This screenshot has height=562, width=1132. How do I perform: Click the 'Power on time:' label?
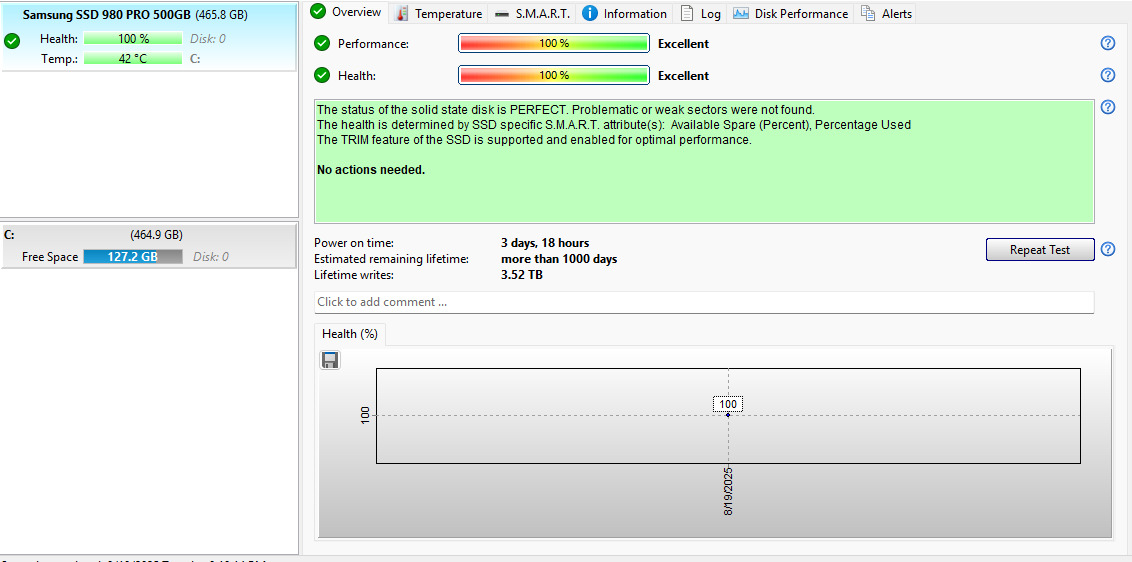(x=354, y=243)
